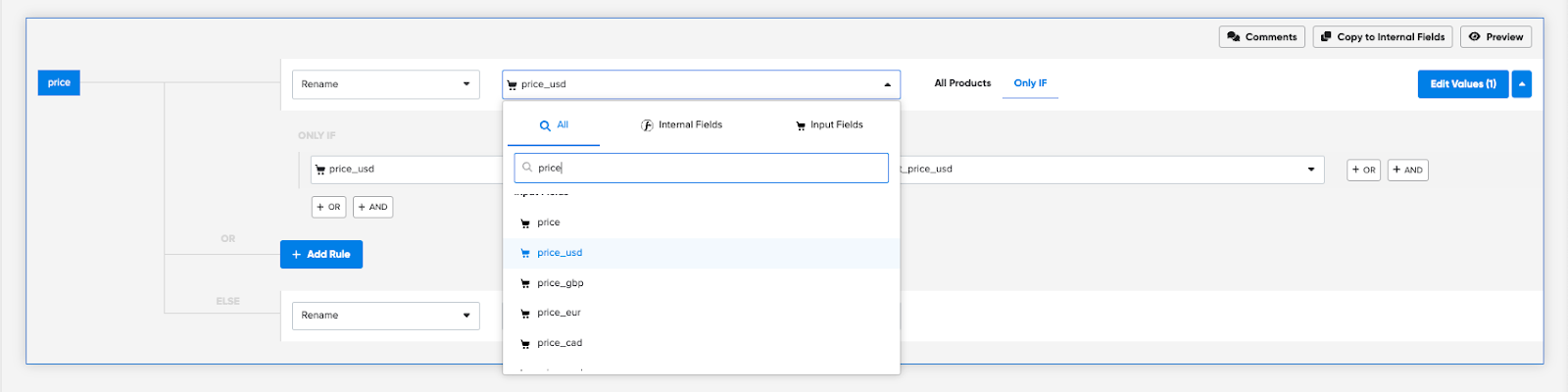Click the magnifier icon on All tab

click(545, 125)
